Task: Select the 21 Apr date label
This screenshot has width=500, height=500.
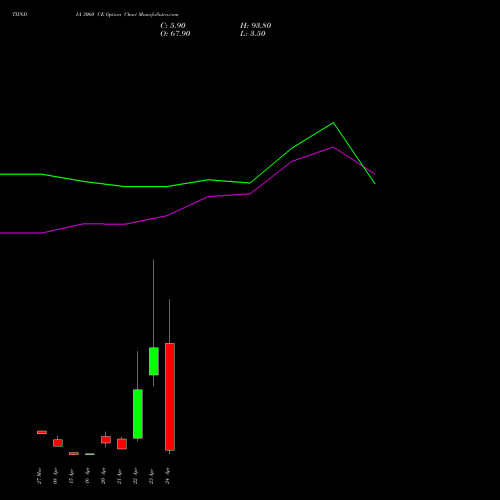Action: coord(119,476)
